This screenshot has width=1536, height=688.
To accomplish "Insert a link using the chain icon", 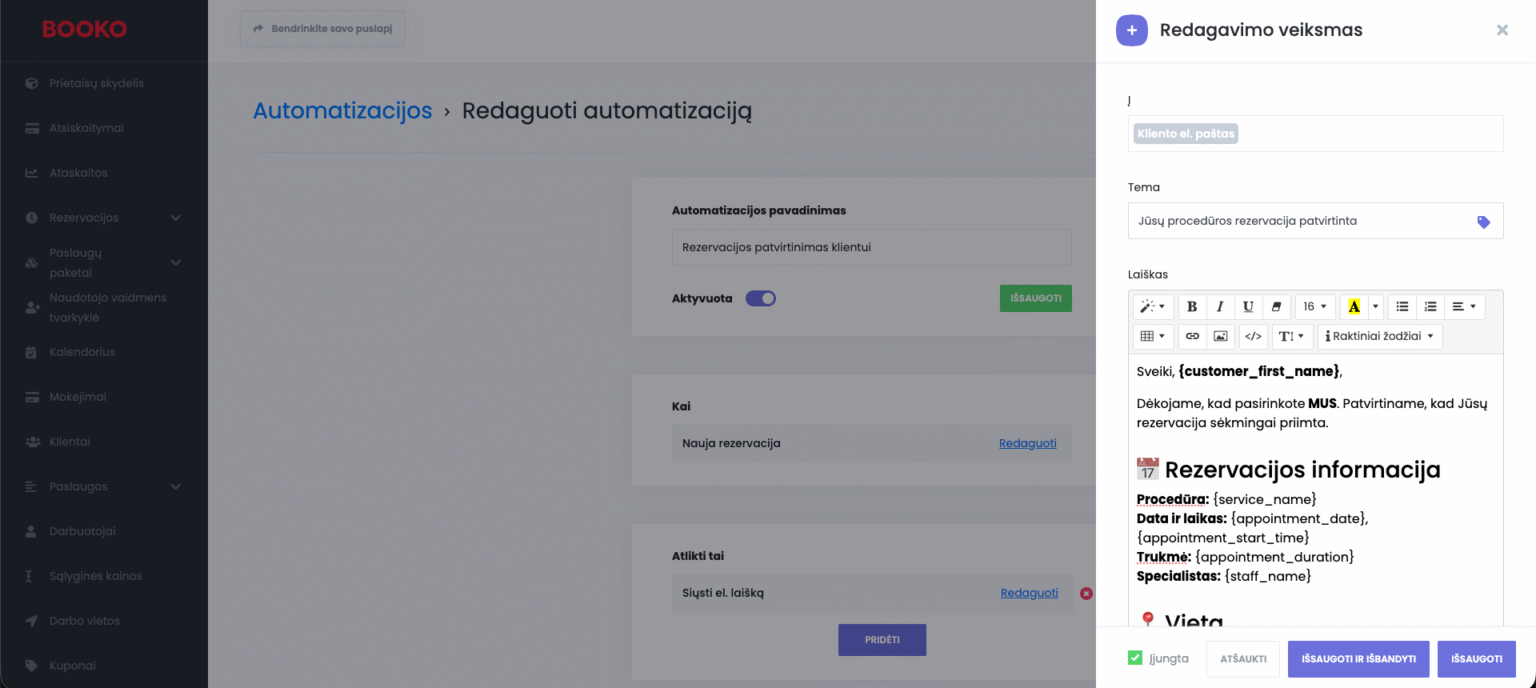I will [x=1192, y=336].
